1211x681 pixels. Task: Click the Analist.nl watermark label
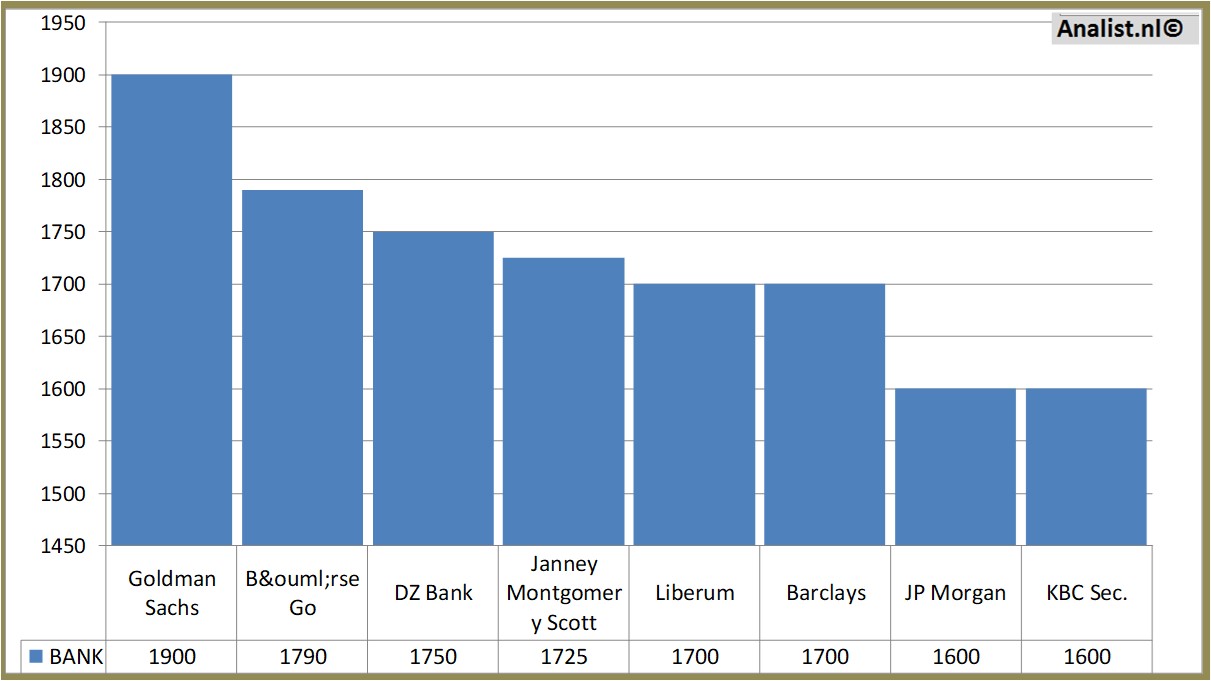click(x=1120, y=29)
